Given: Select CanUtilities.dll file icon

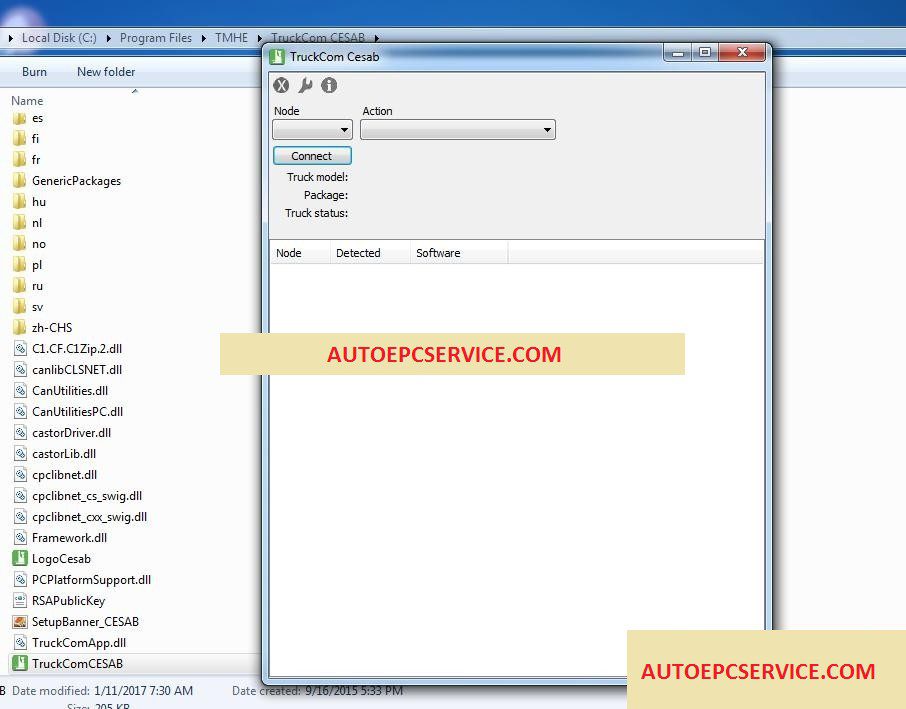Looking at the screenshot, I should [x=20, y=391].
